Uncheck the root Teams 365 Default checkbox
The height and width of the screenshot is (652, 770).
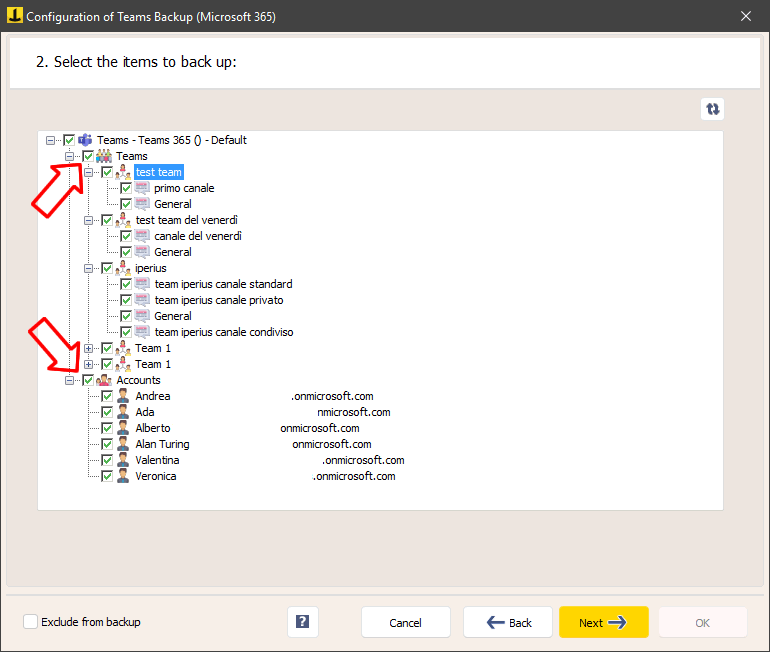(x=69, y=140)
